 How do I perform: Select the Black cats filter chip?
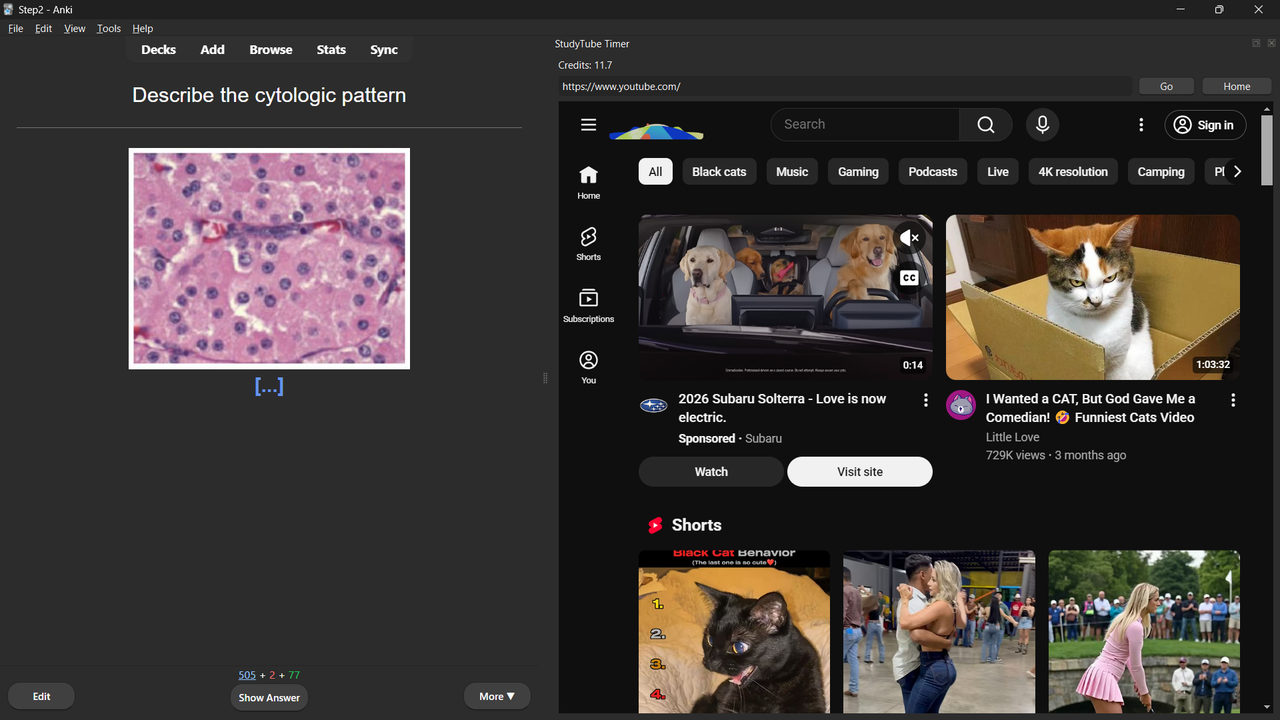tap(719, 172)
